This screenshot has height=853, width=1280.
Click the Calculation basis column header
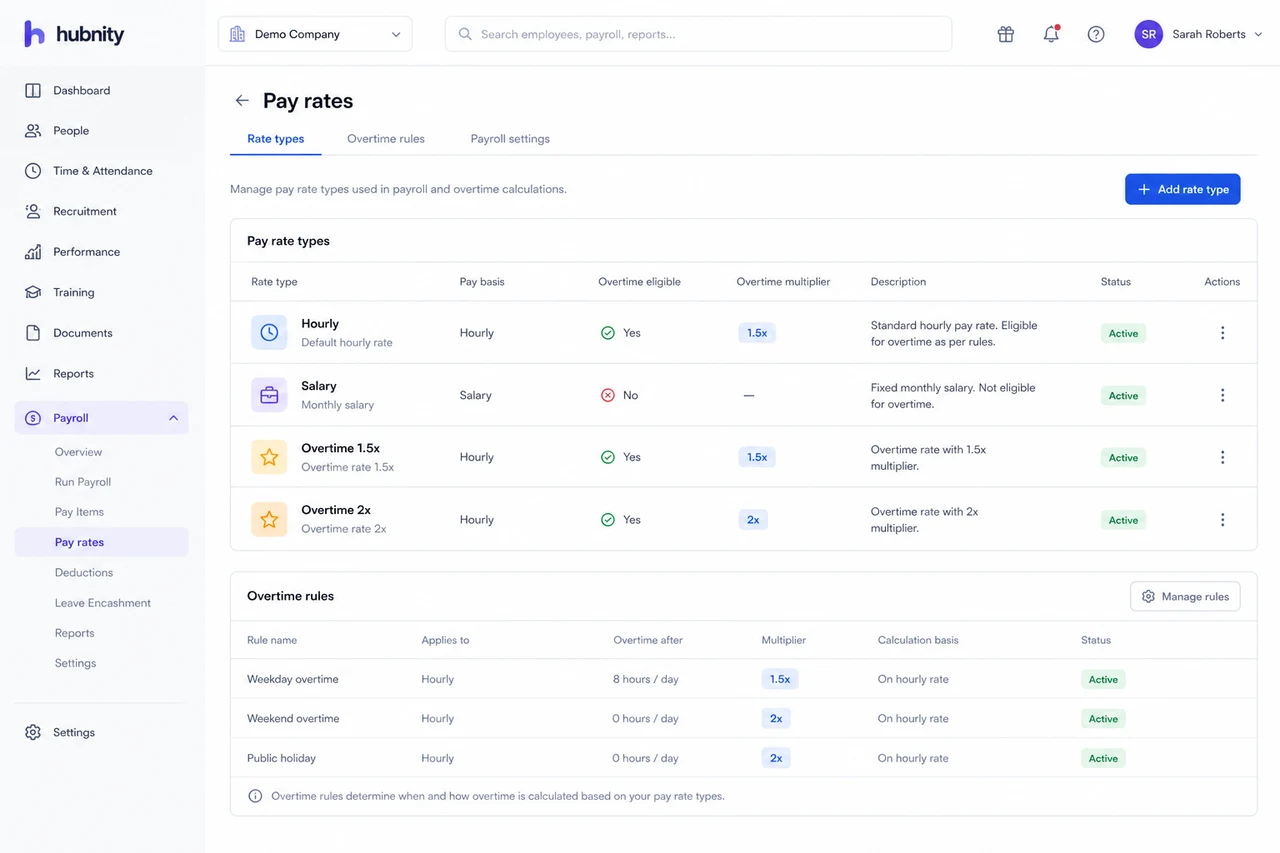(x=918, y=640)
